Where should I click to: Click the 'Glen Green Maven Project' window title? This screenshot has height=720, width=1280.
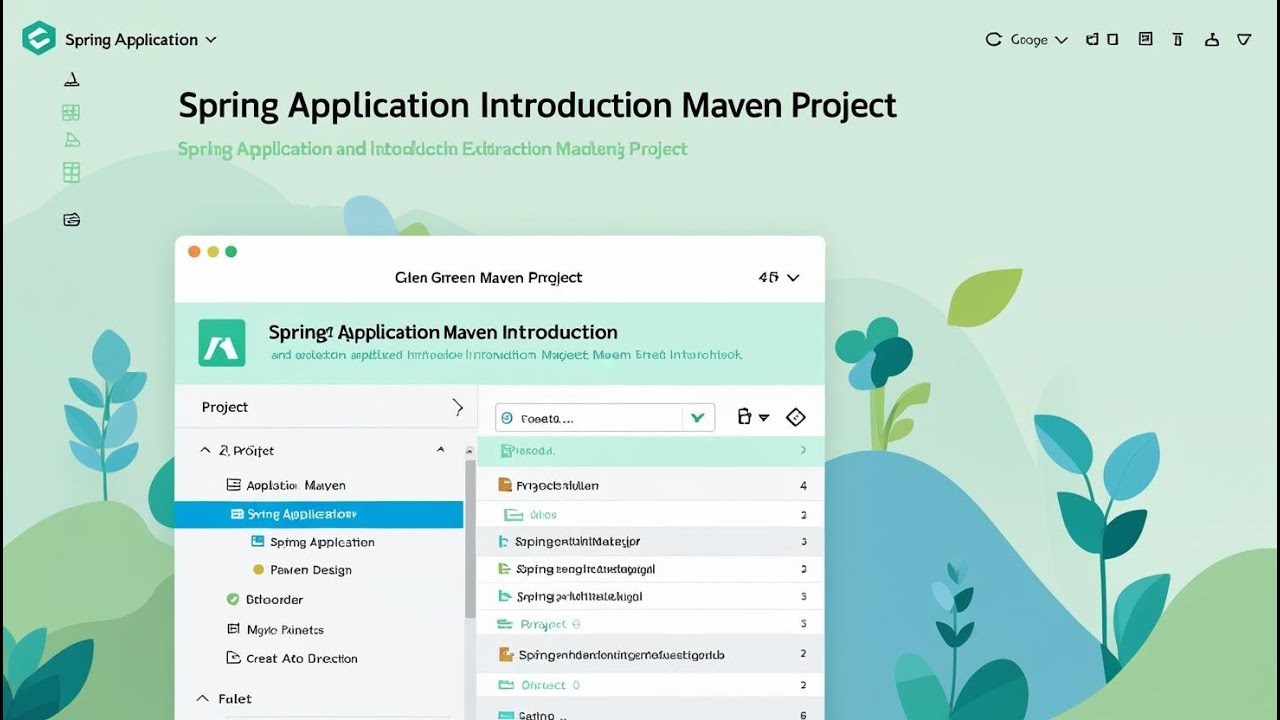[x=489, y=278]
